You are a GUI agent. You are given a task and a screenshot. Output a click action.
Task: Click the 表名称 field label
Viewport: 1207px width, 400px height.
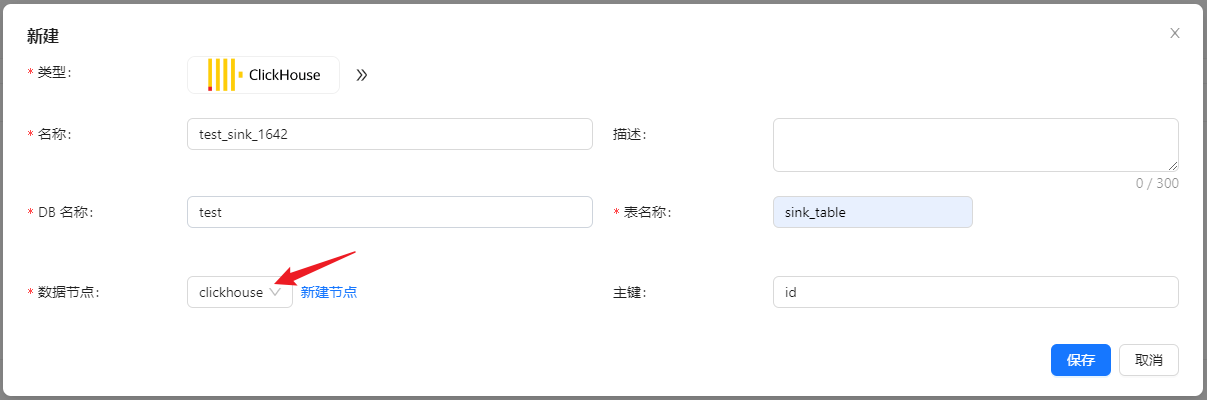coord(645,212)
